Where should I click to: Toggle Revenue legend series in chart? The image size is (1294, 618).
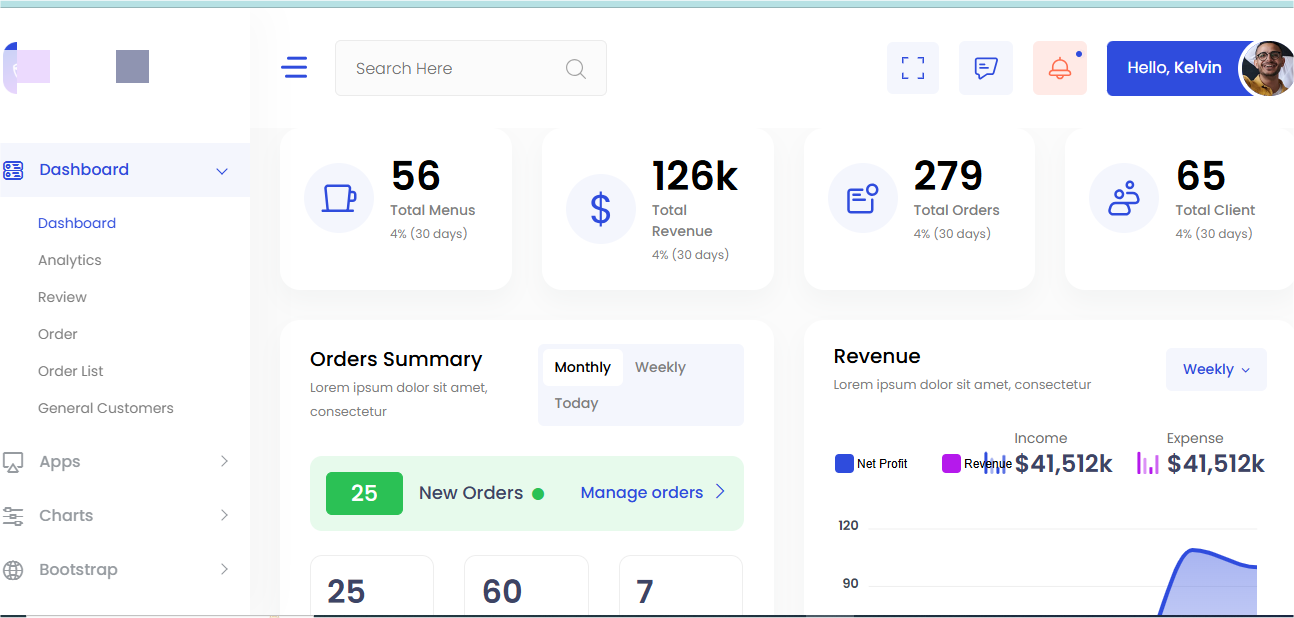pyautogui.click(x=977, y=464)
